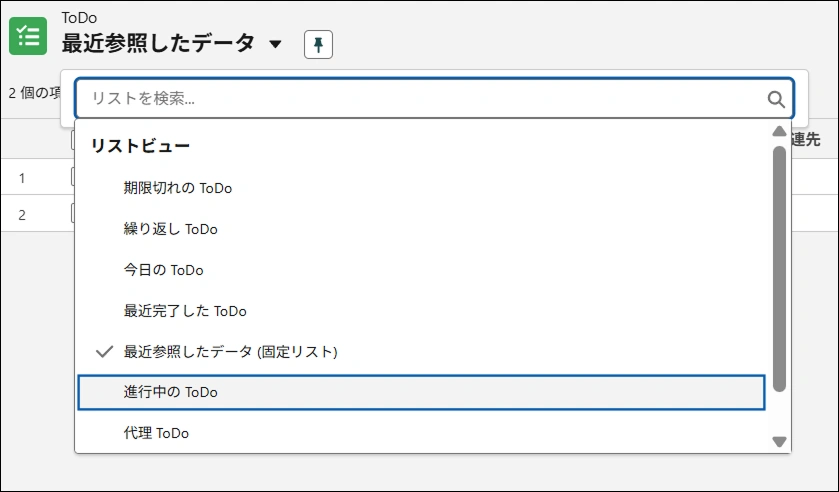Screen dimensions: 839x492
Task: Switch to the 今日の ToDo list view
Action: point(164,270)
